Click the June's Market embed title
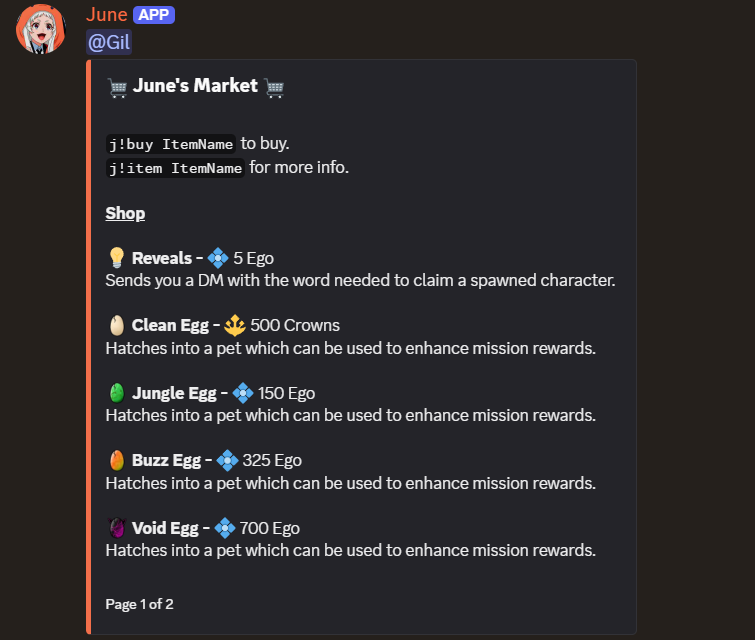755x640 pixels. [195, 87]
